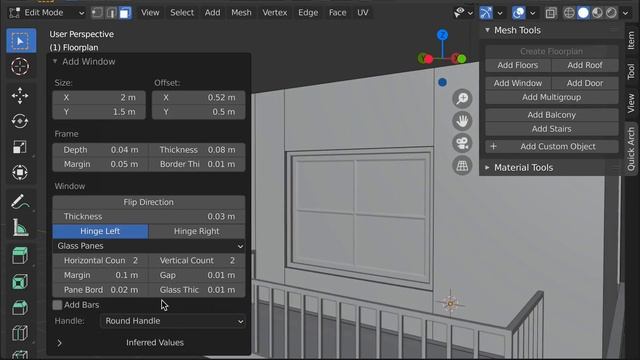The image size is (640, 360).
Task: Click the Add Roof button
Action: [585, 65]
